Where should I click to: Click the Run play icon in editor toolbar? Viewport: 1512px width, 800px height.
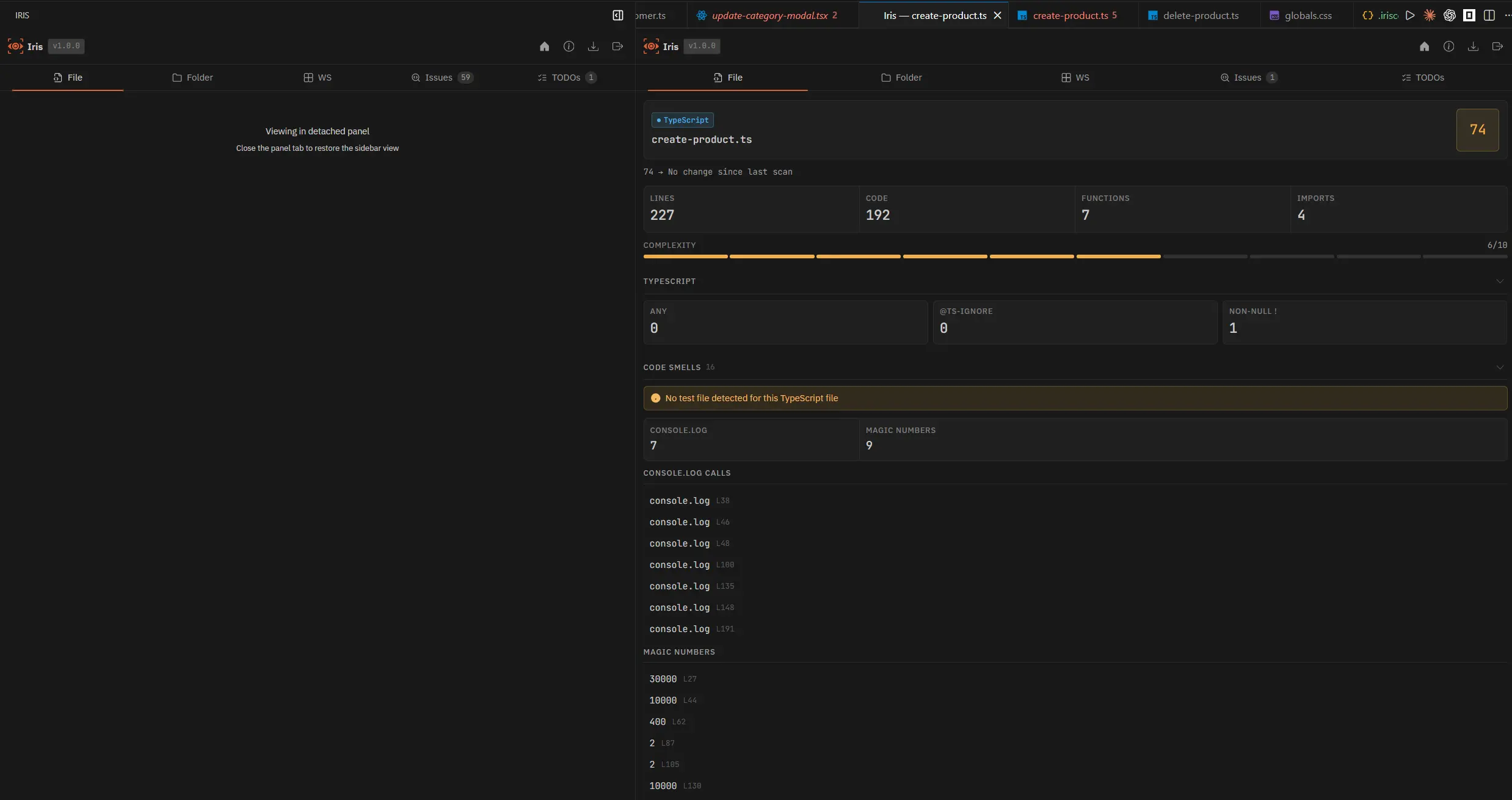point(1410,15)
